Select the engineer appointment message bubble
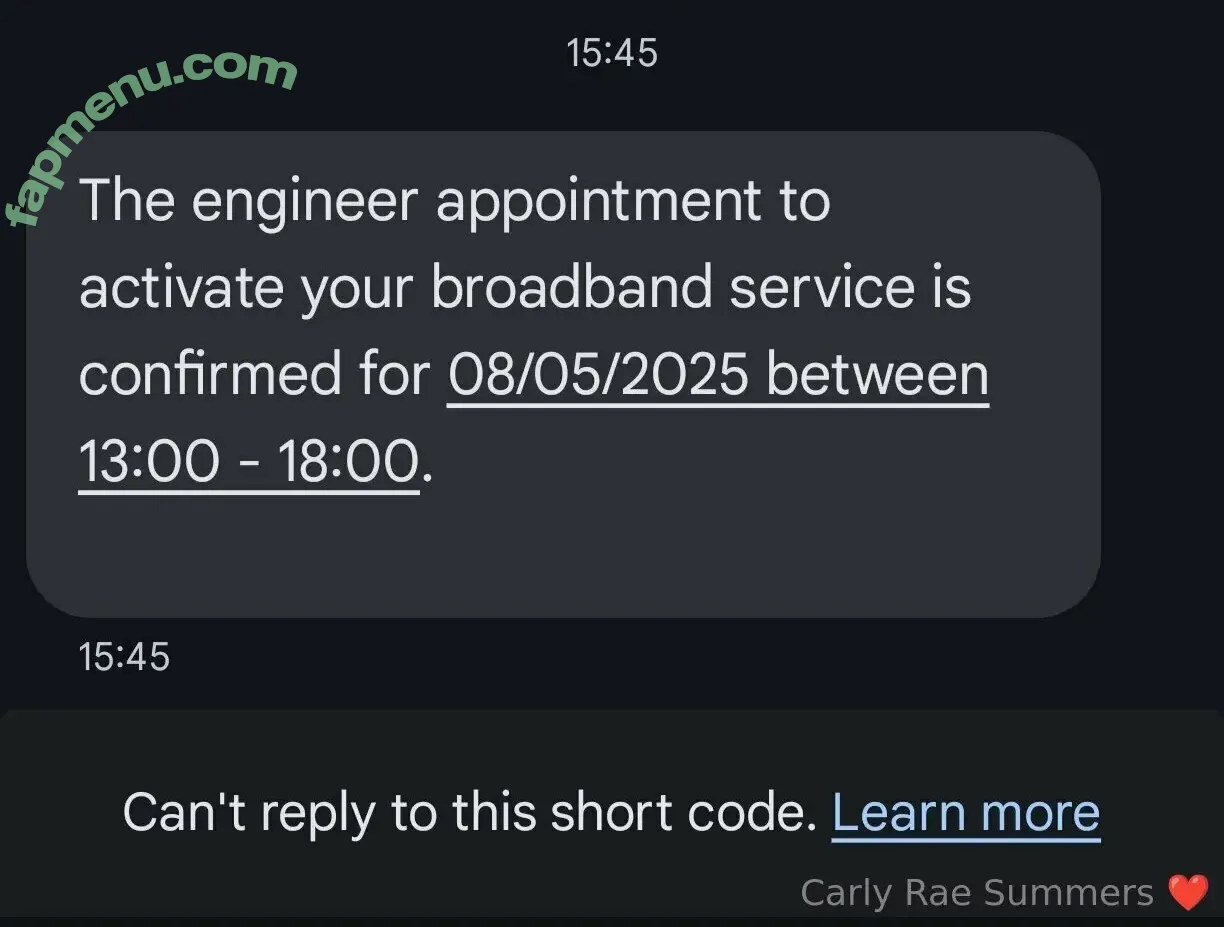 563,374
